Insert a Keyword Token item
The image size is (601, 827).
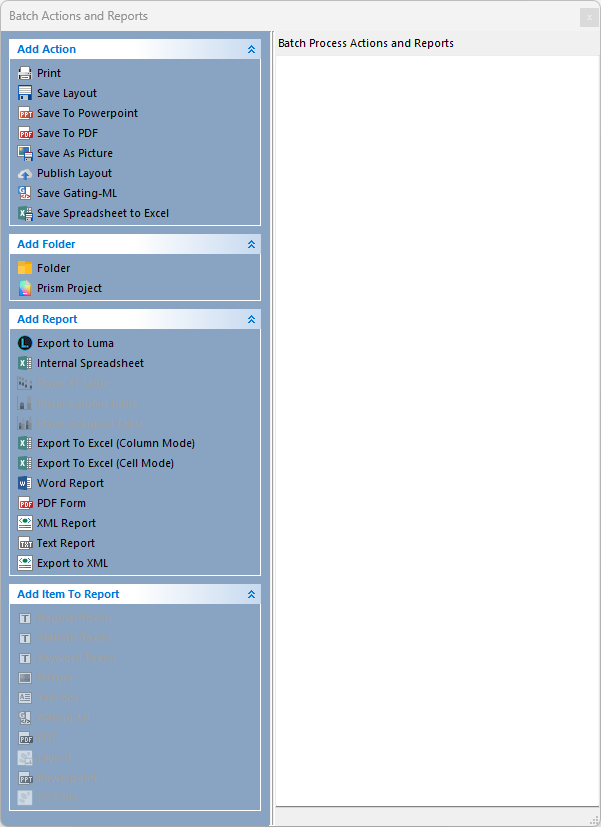66,658
